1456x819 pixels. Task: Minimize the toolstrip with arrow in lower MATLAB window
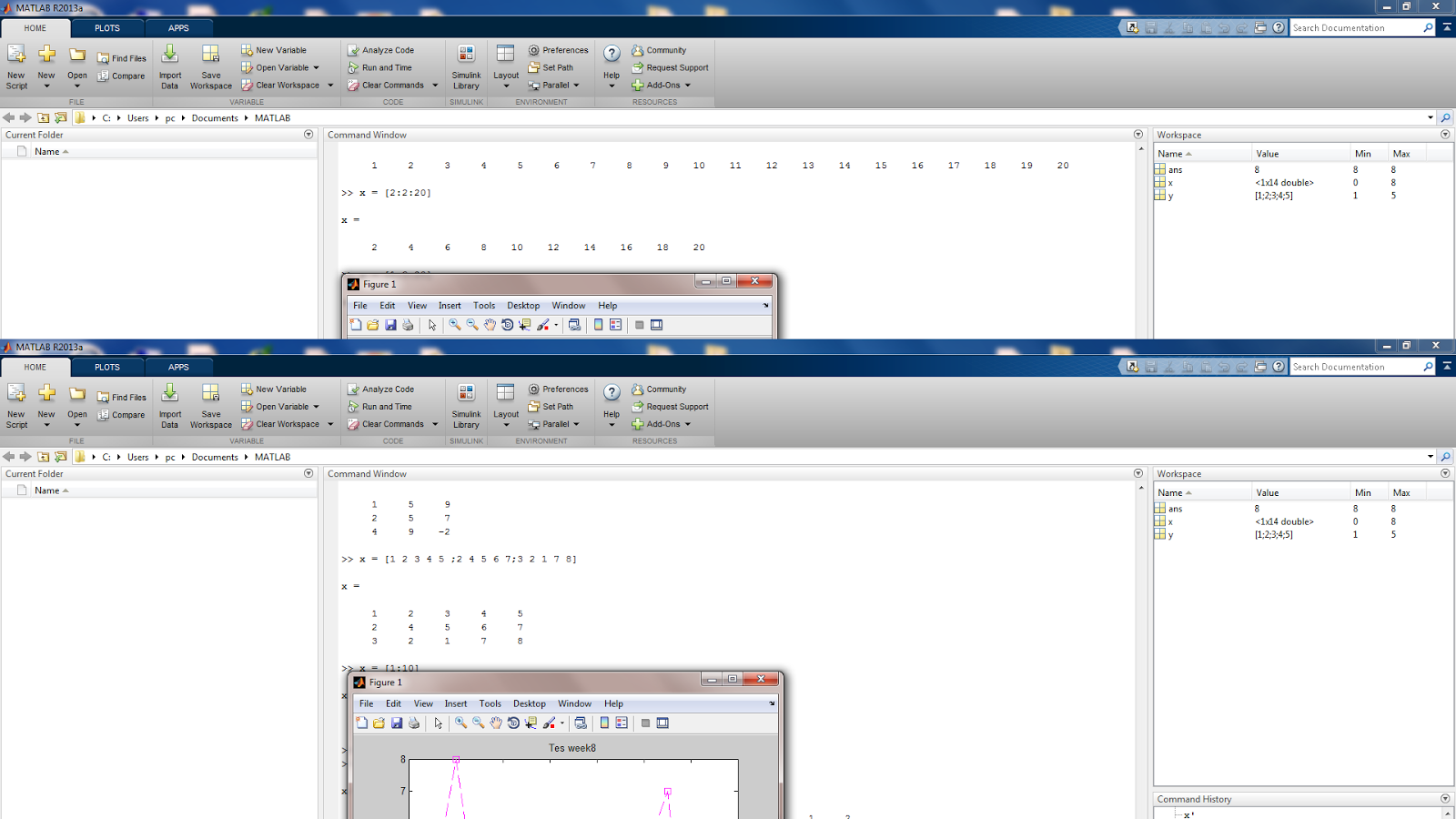1447,367
